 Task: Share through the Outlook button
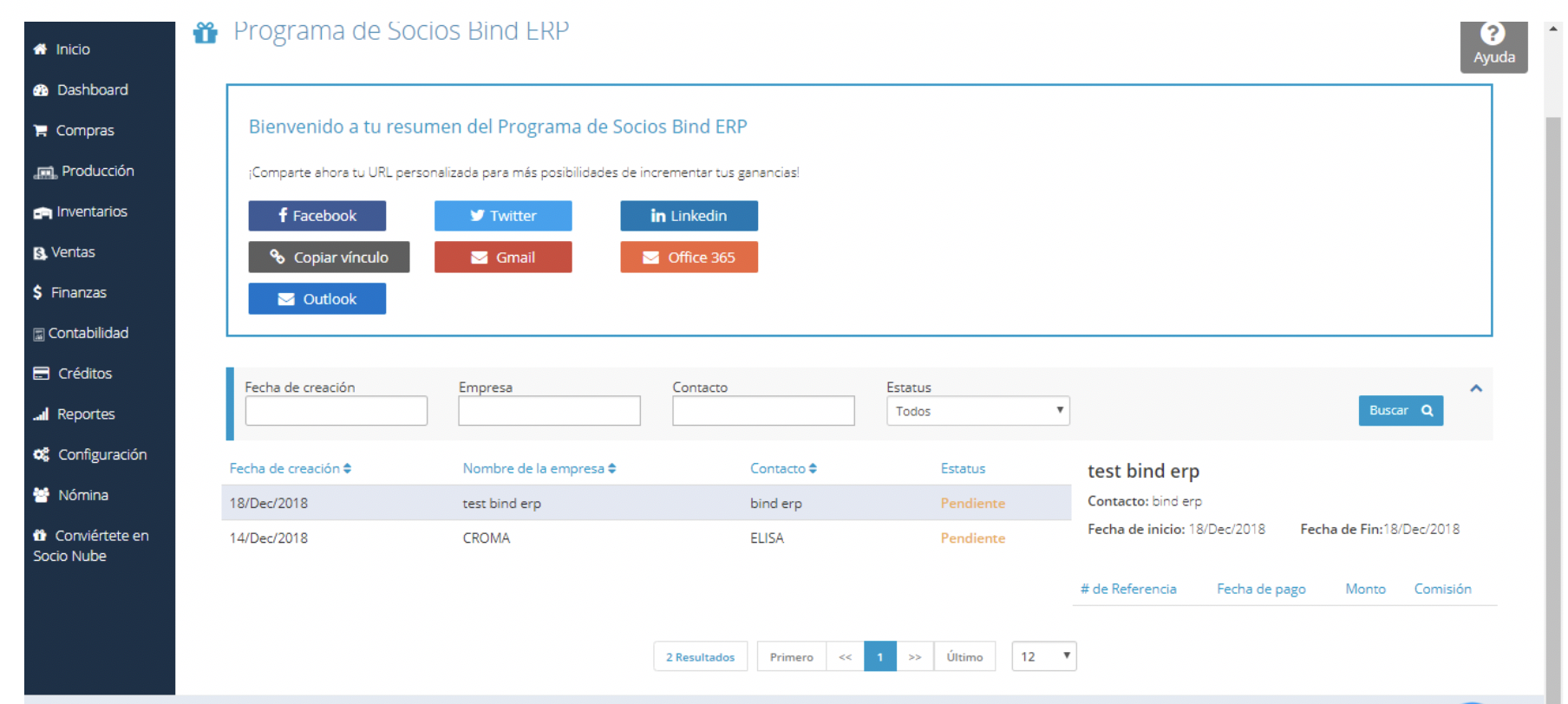(317, 299)
